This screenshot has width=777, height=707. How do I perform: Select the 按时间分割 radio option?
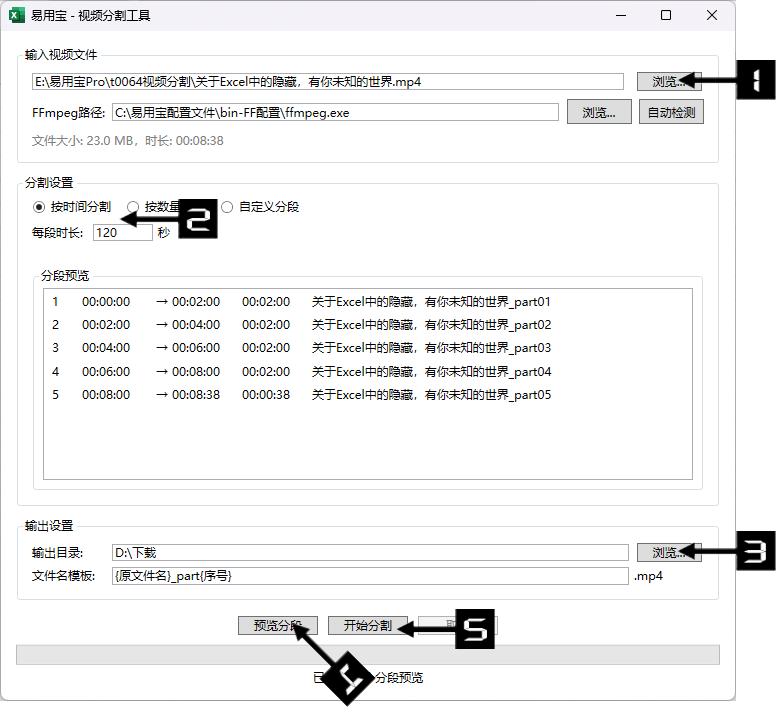coord(40,207)
